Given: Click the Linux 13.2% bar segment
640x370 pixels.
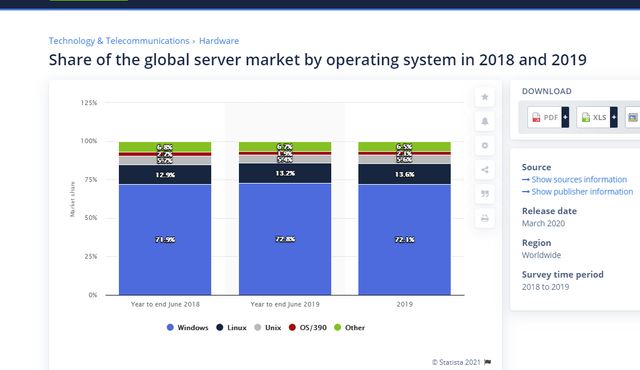Looking at the screenshot, I should (x=285, y=173).
